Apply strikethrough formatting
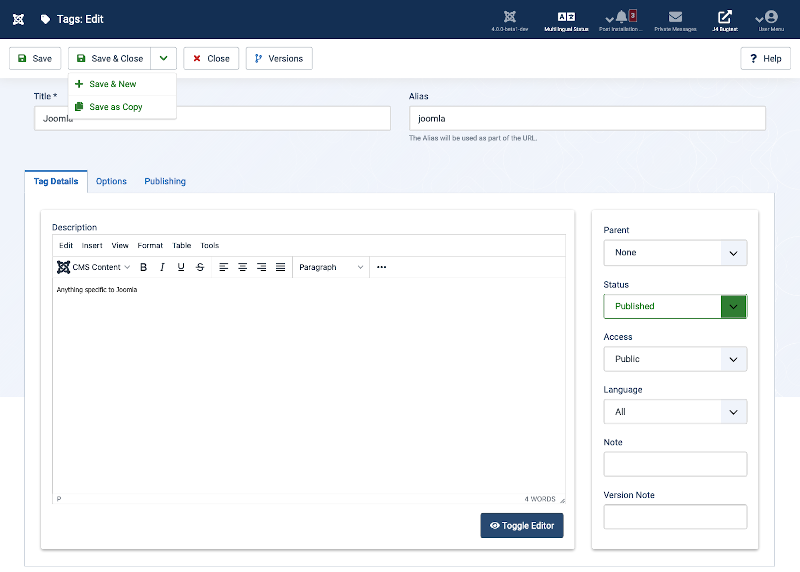The image size is (800, 572). click(x=200, y=267)
